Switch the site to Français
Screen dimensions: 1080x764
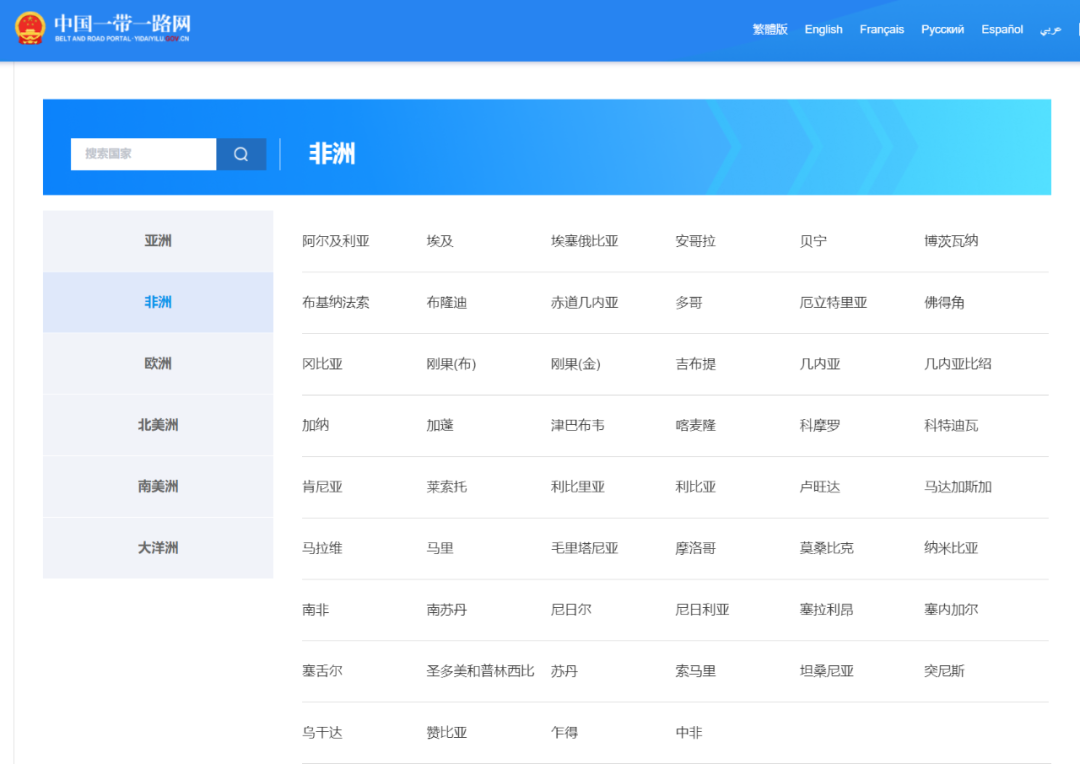coord(881,29)
